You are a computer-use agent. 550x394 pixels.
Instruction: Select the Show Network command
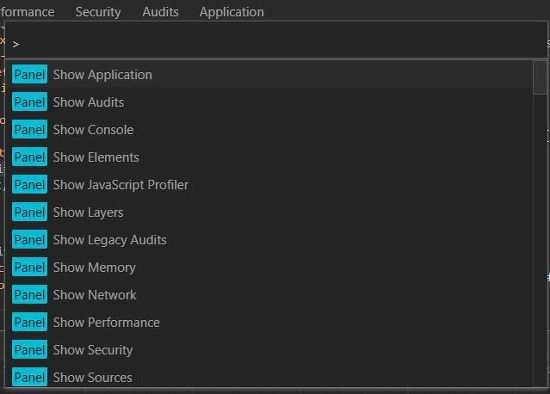click(x=269, y=295)
